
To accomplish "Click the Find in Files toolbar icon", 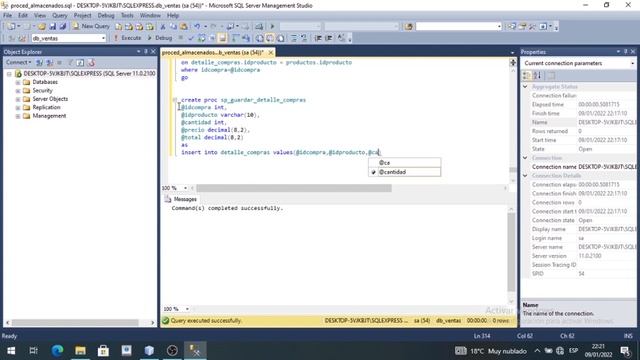I will 409,27.
